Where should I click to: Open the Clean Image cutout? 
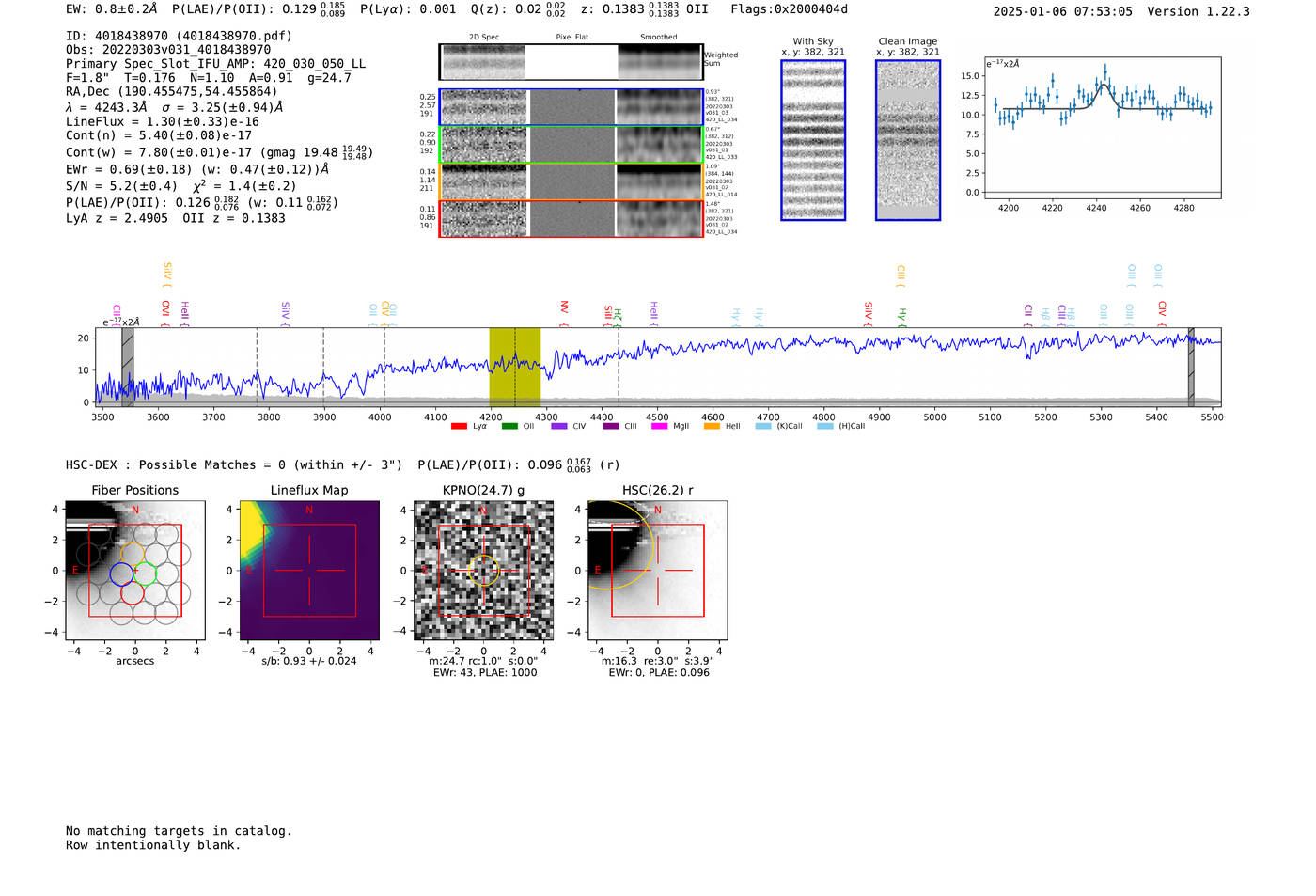[x=908, y=141]
